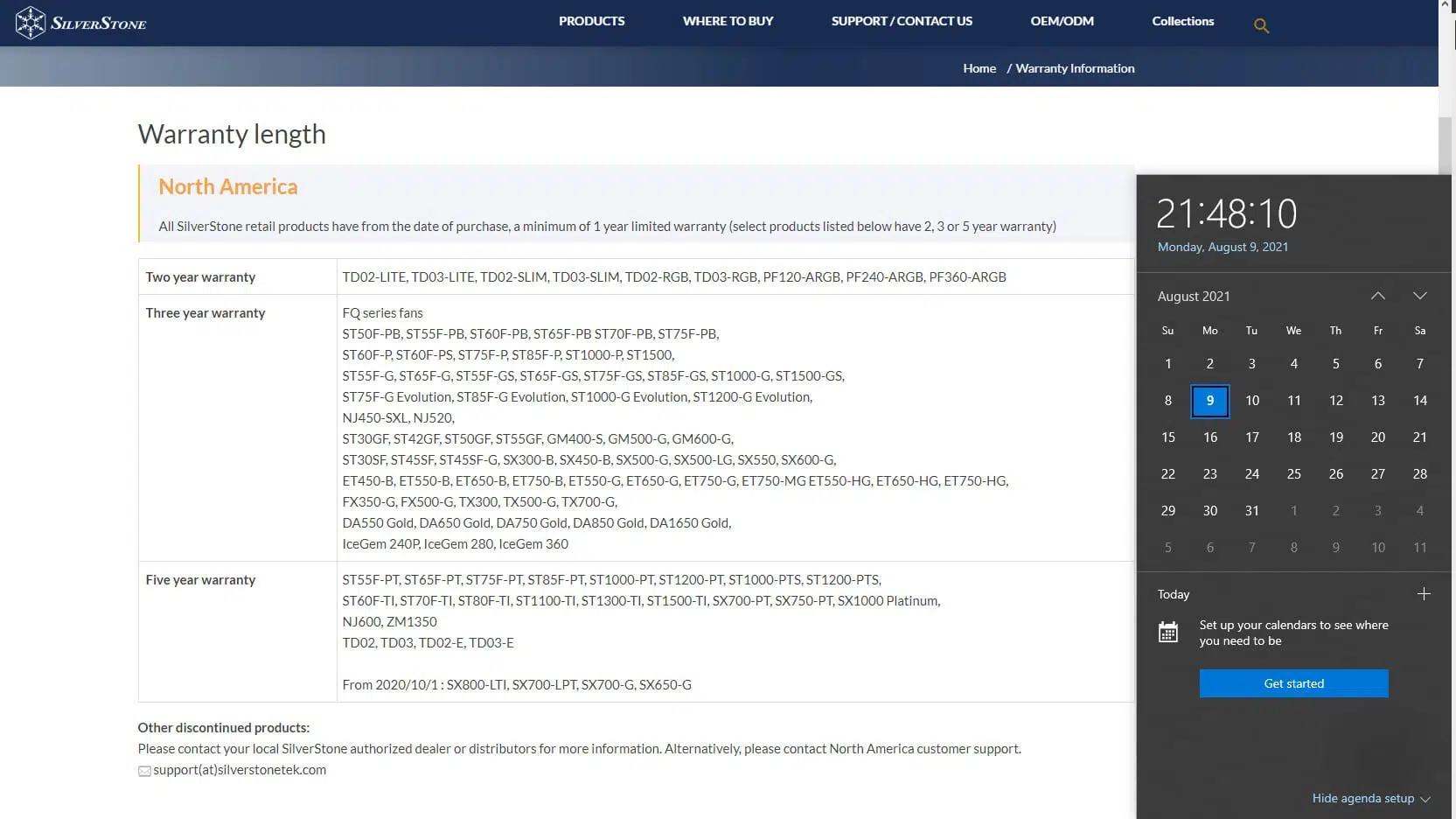Click the Warranty length heading

tap(232, 134)
